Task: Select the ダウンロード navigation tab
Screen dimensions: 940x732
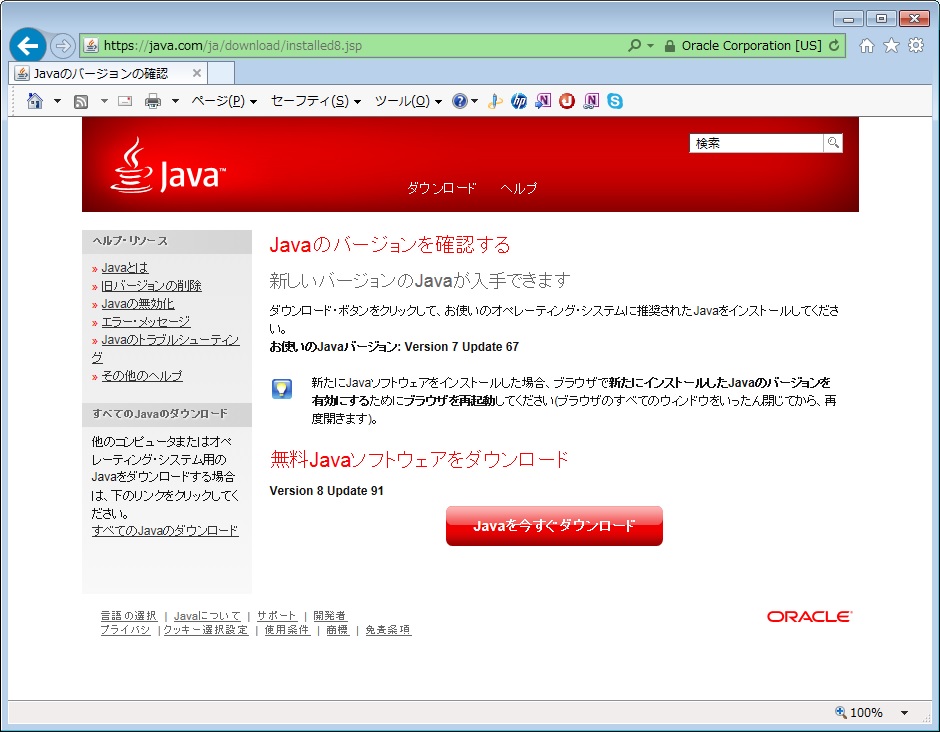Action: tap(441, 188)
